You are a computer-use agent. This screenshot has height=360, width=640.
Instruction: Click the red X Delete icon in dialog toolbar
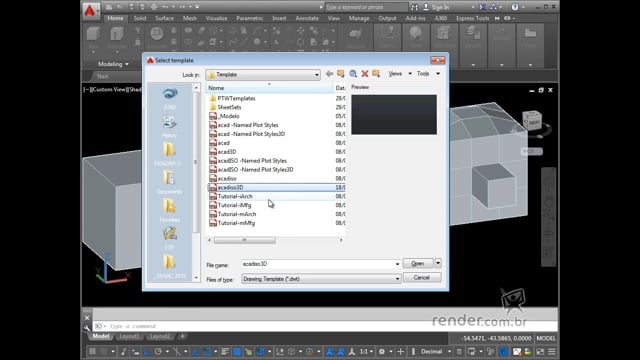point(364,74)
